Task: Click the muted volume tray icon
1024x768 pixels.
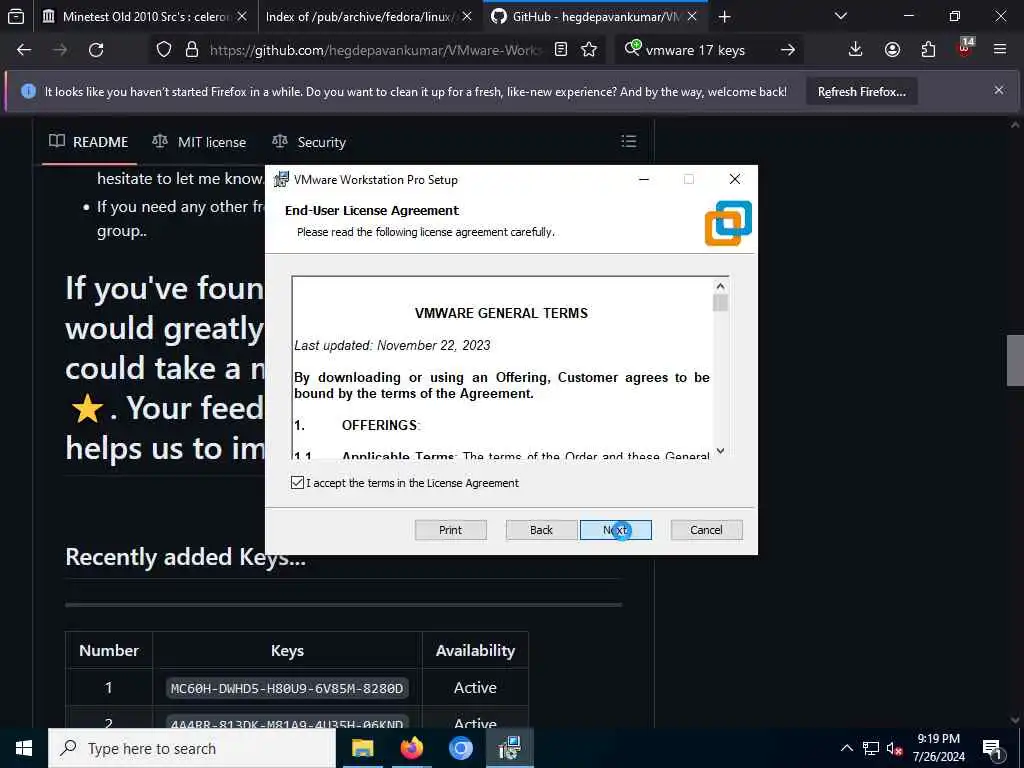Action: [894, 748]
